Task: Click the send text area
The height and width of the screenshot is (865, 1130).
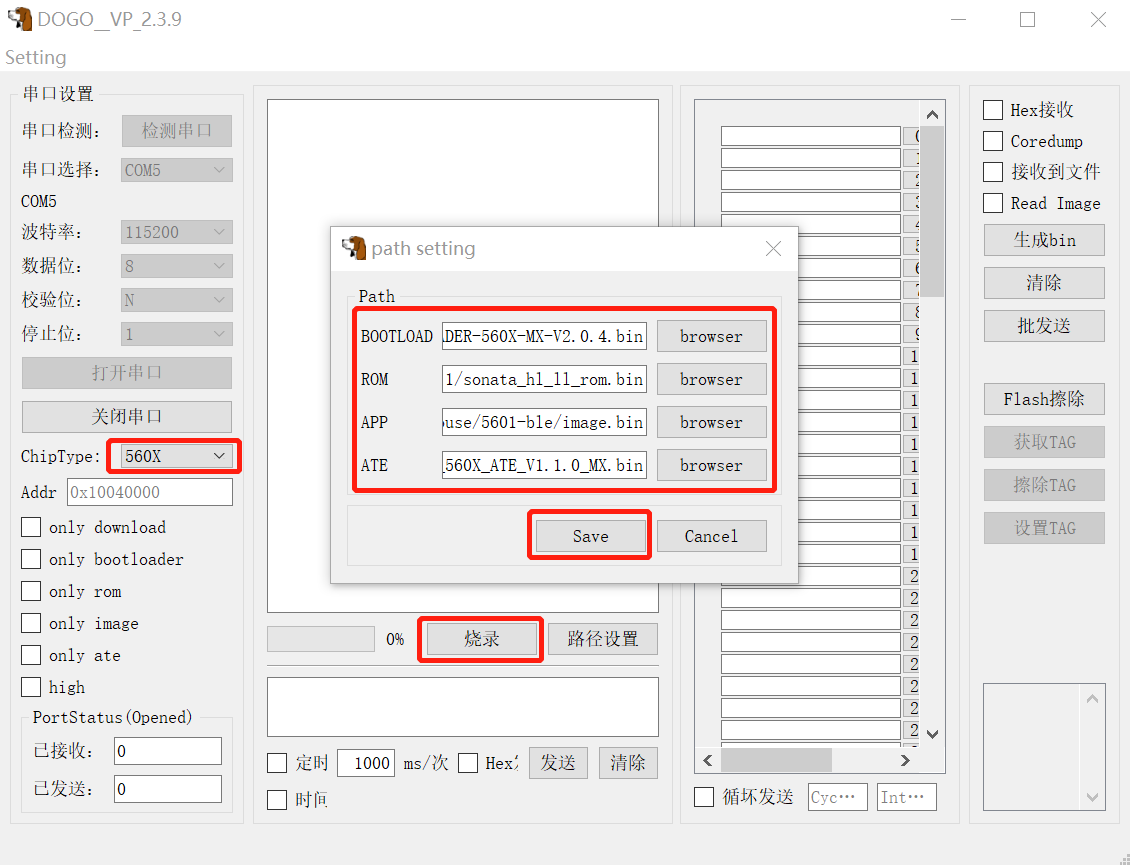Action: click(x=463, y=707)
